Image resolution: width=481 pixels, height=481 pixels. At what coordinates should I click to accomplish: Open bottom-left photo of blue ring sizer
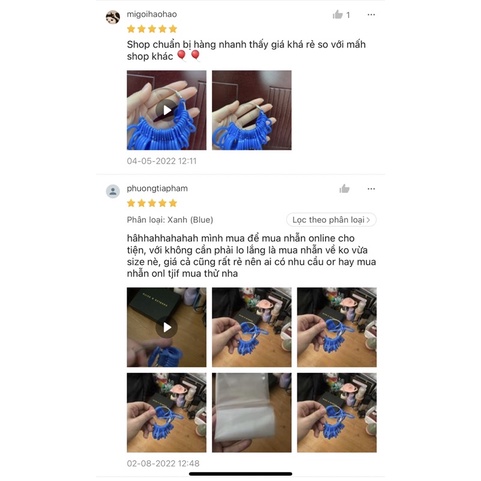pos(166,413)
